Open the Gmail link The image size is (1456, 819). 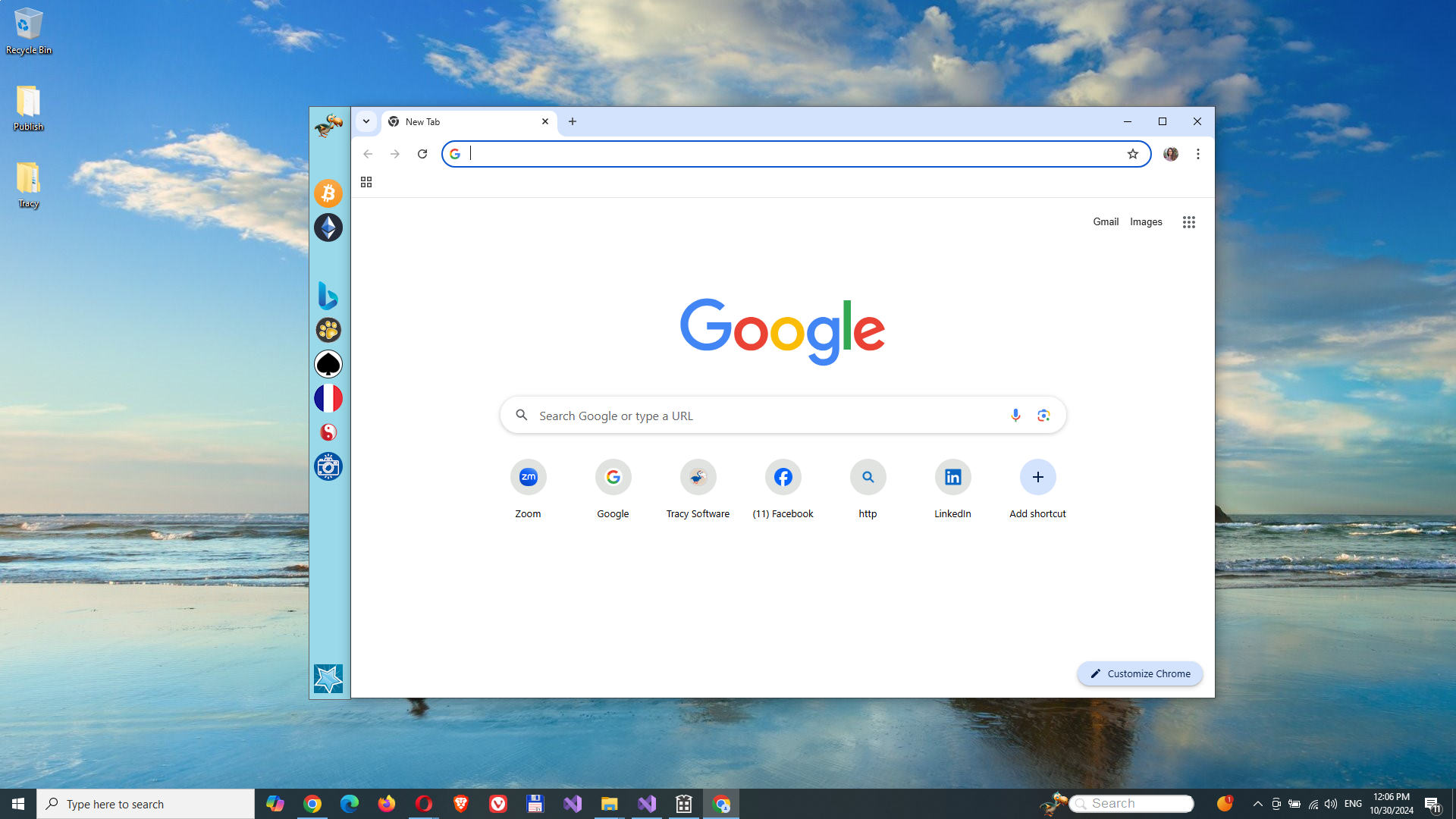point(1106,222)
